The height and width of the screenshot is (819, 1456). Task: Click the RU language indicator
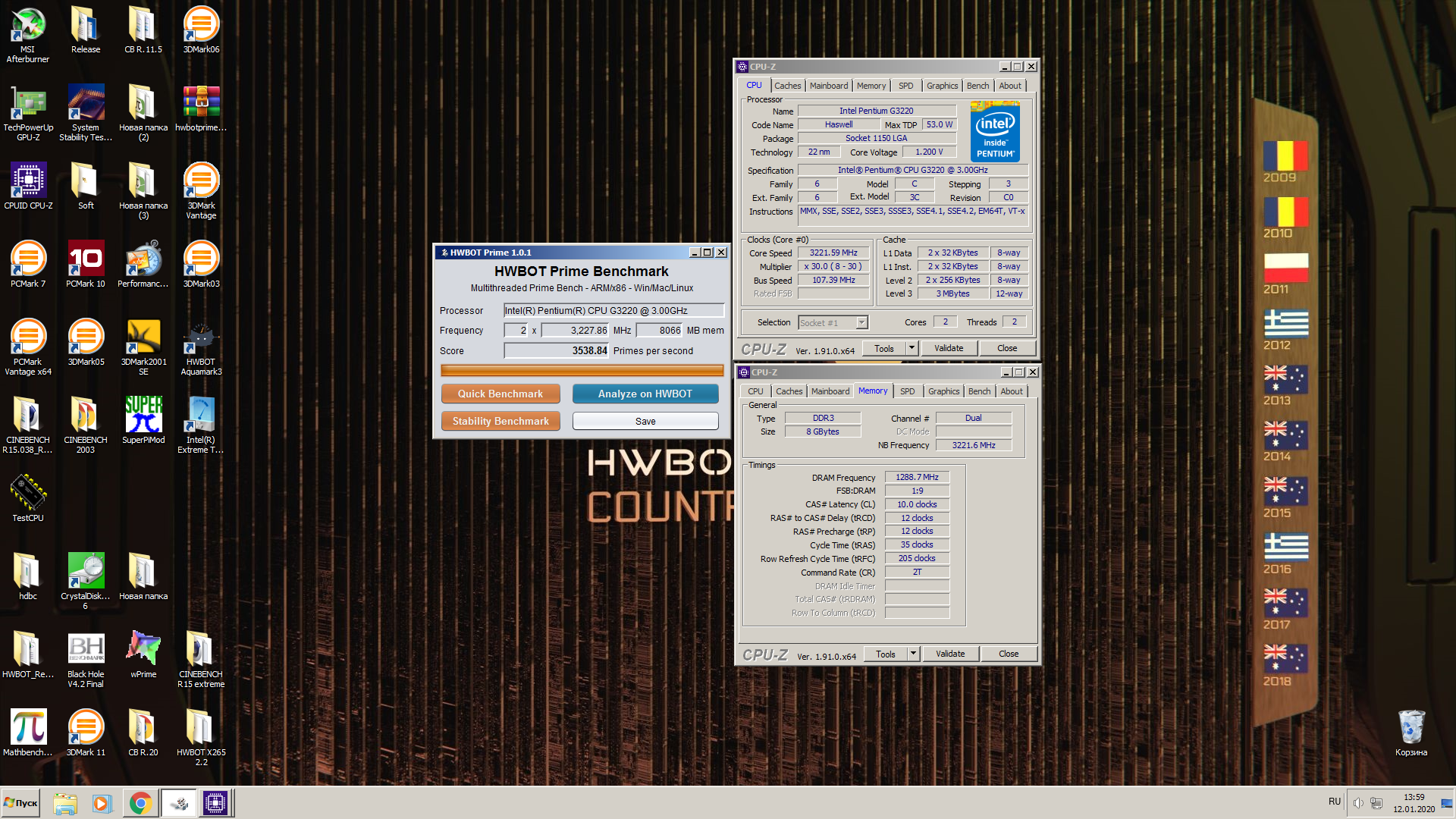(x=1335, y=801)
